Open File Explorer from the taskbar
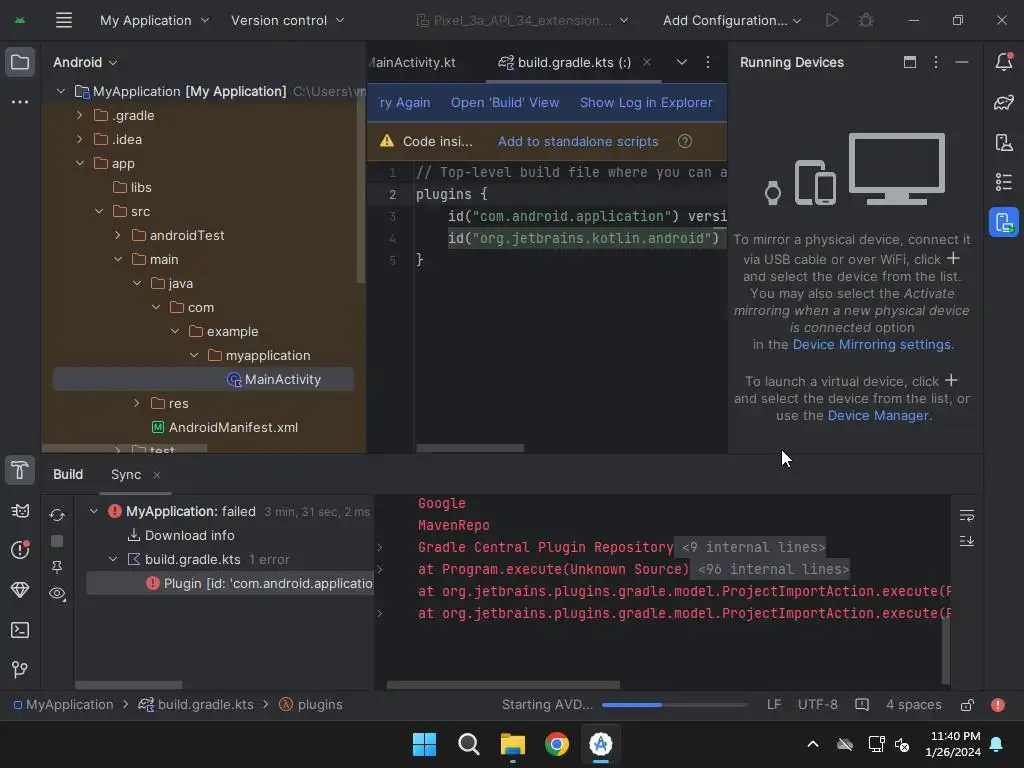Viewport: 1024px width, 768px height. [x=513, y=744]
